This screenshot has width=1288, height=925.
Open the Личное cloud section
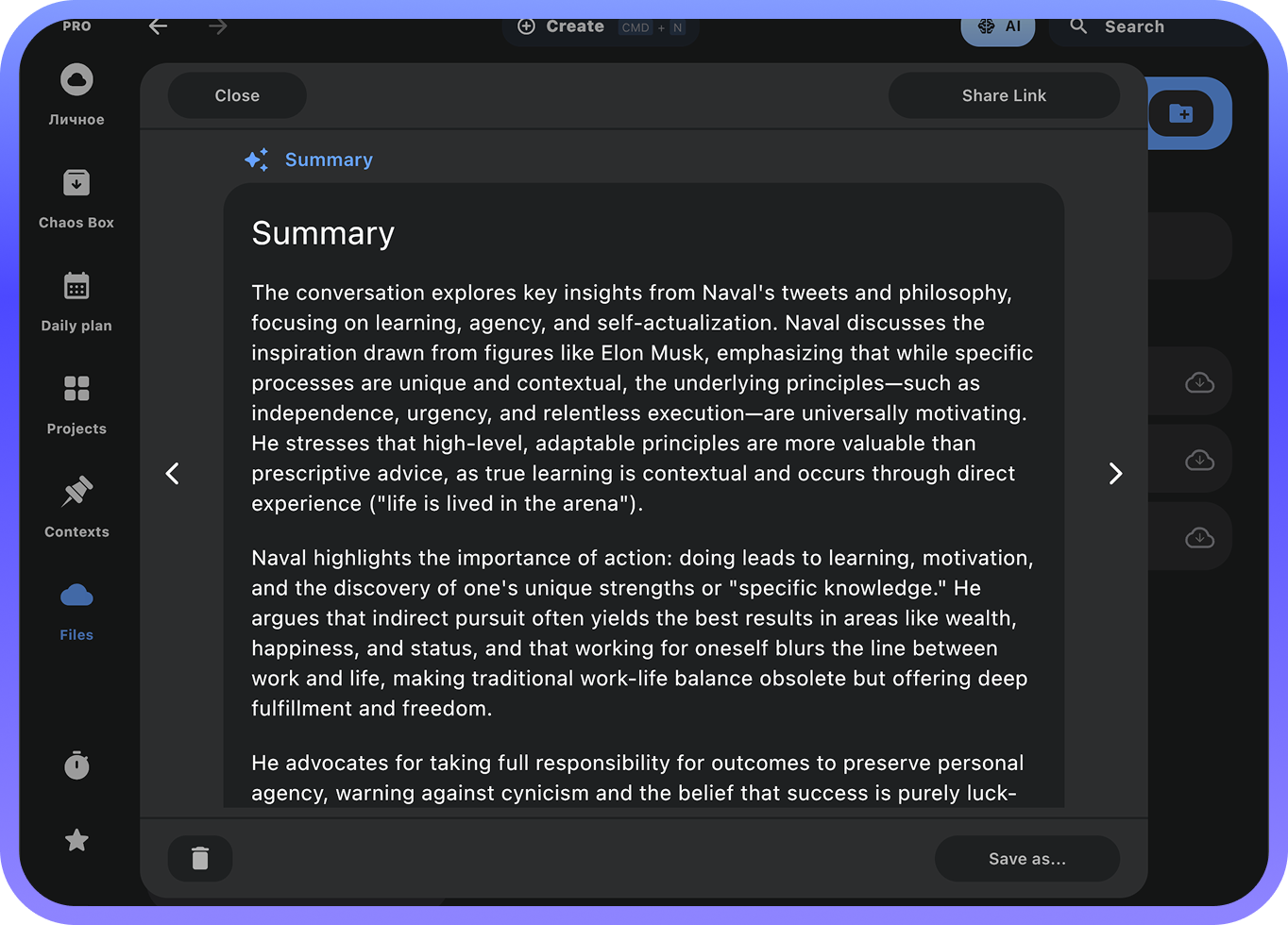tap(76, 92)
